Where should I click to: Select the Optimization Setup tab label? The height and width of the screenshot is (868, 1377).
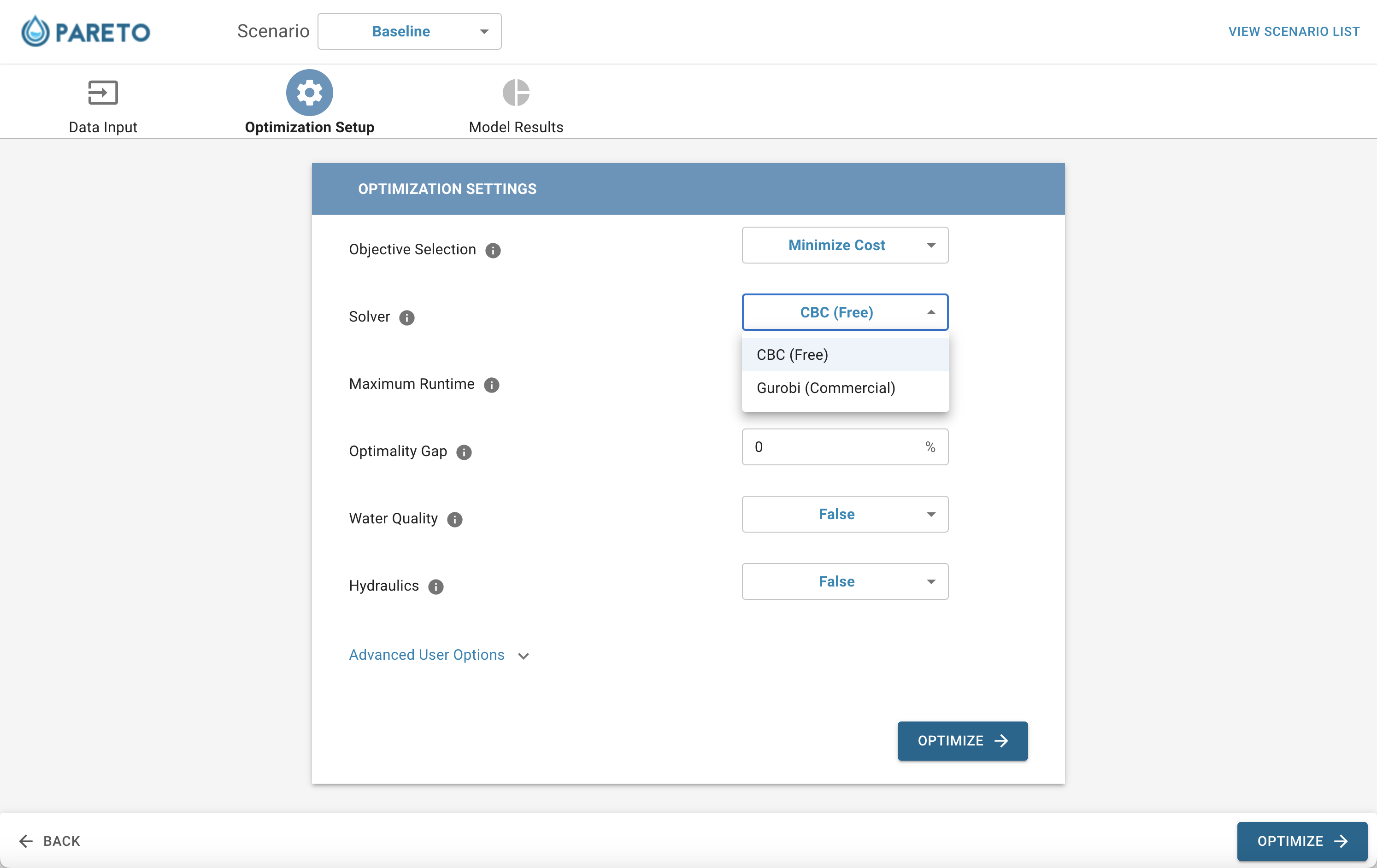pos(309,127)
